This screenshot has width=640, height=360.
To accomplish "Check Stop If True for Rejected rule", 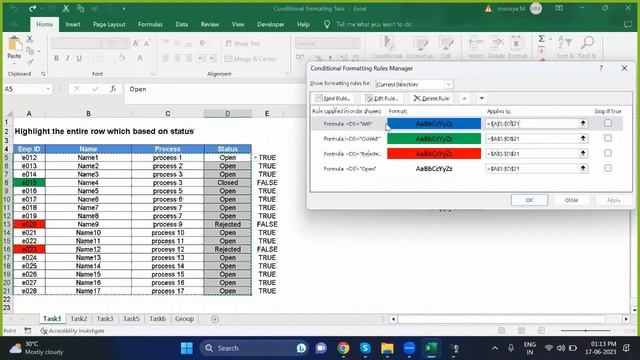I will pyautogui.click(x=608, y=153).
